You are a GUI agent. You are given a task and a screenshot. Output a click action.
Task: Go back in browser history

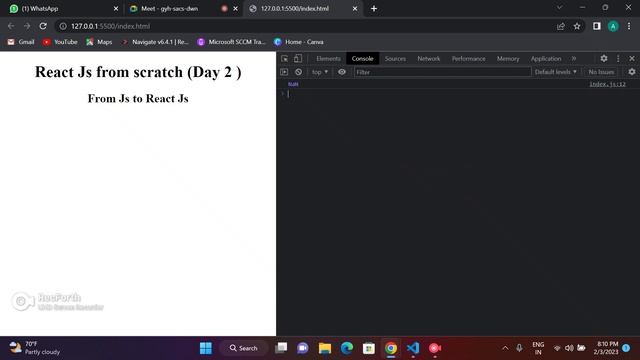11,26
